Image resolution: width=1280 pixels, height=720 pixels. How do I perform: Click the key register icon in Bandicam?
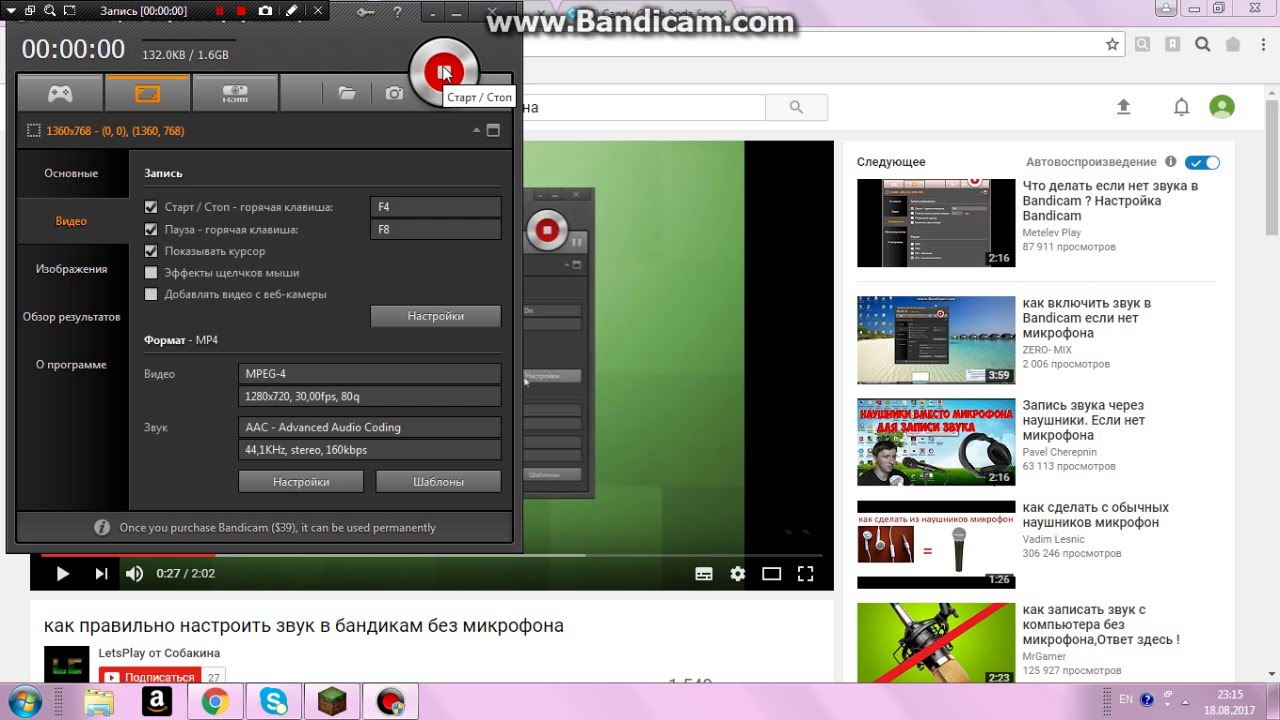click(x=367, y=12)
